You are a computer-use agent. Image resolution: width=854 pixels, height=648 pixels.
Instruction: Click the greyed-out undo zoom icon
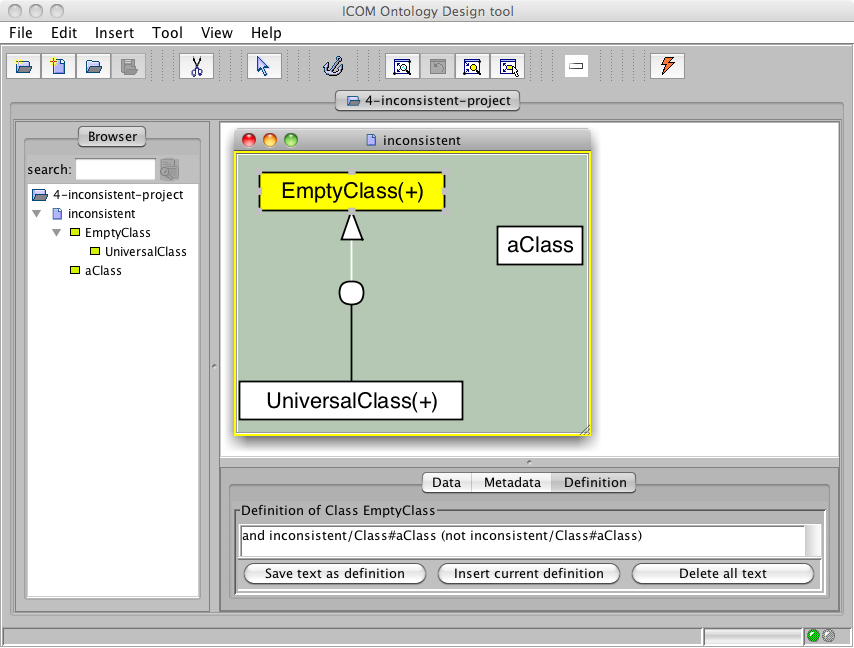(x=437, y=66)
